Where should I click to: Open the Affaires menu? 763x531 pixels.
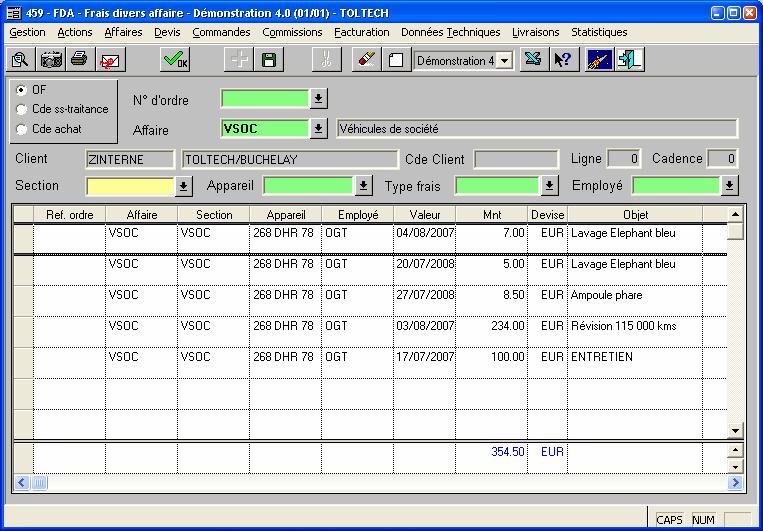(x=123, y=33)
